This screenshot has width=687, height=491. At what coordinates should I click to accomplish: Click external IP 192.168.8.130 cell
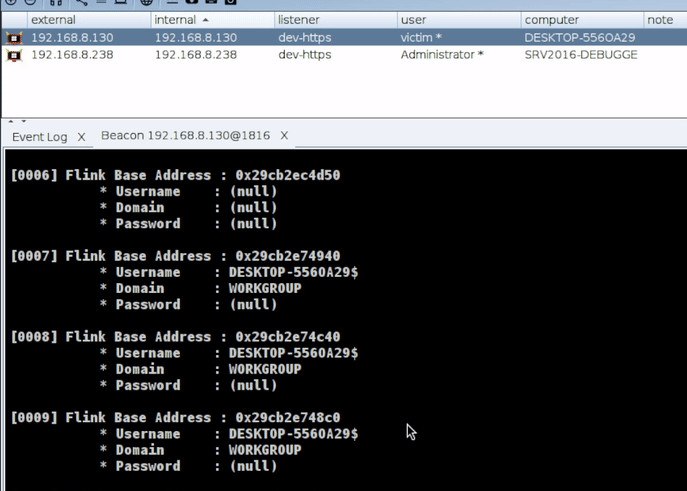pyautogui.click(x=72, y=38)
